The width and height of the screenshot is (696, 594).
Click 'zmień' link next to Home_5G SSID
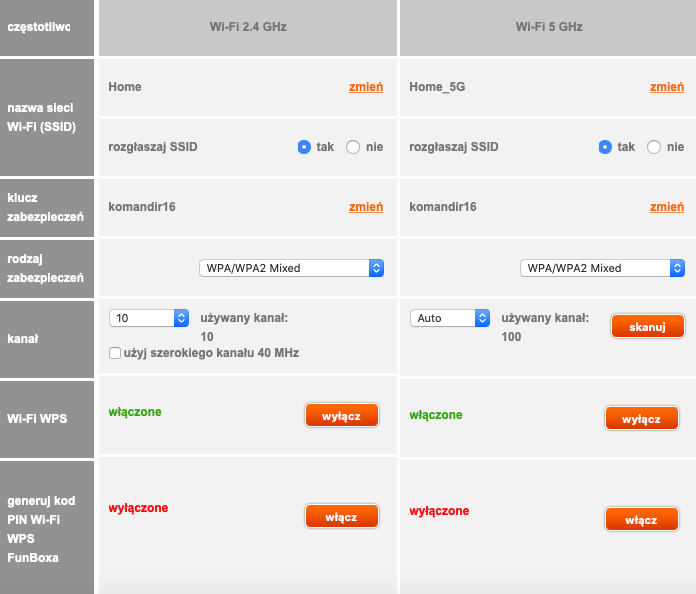666,87
